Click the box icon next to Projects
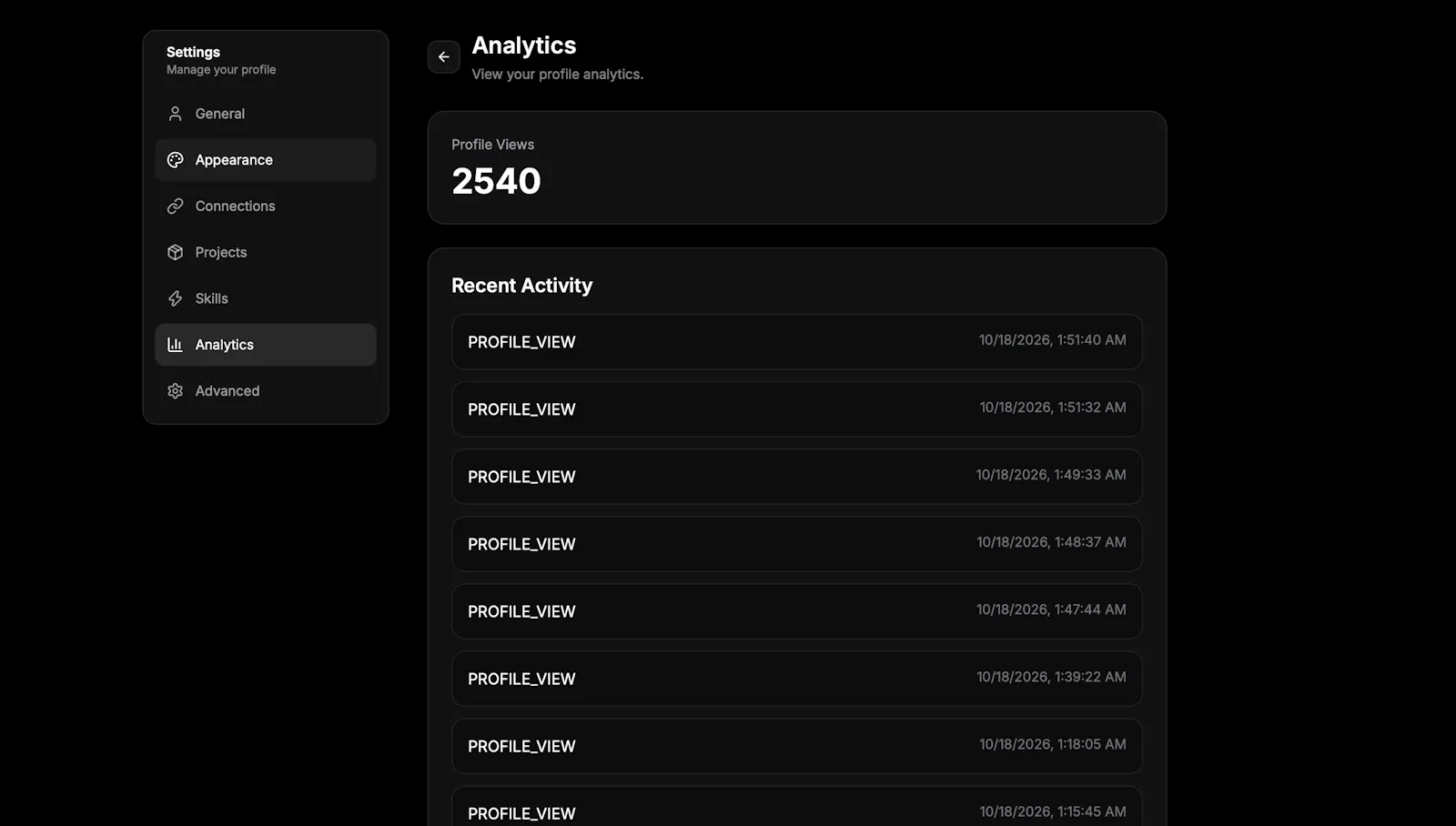 [176, 252]
